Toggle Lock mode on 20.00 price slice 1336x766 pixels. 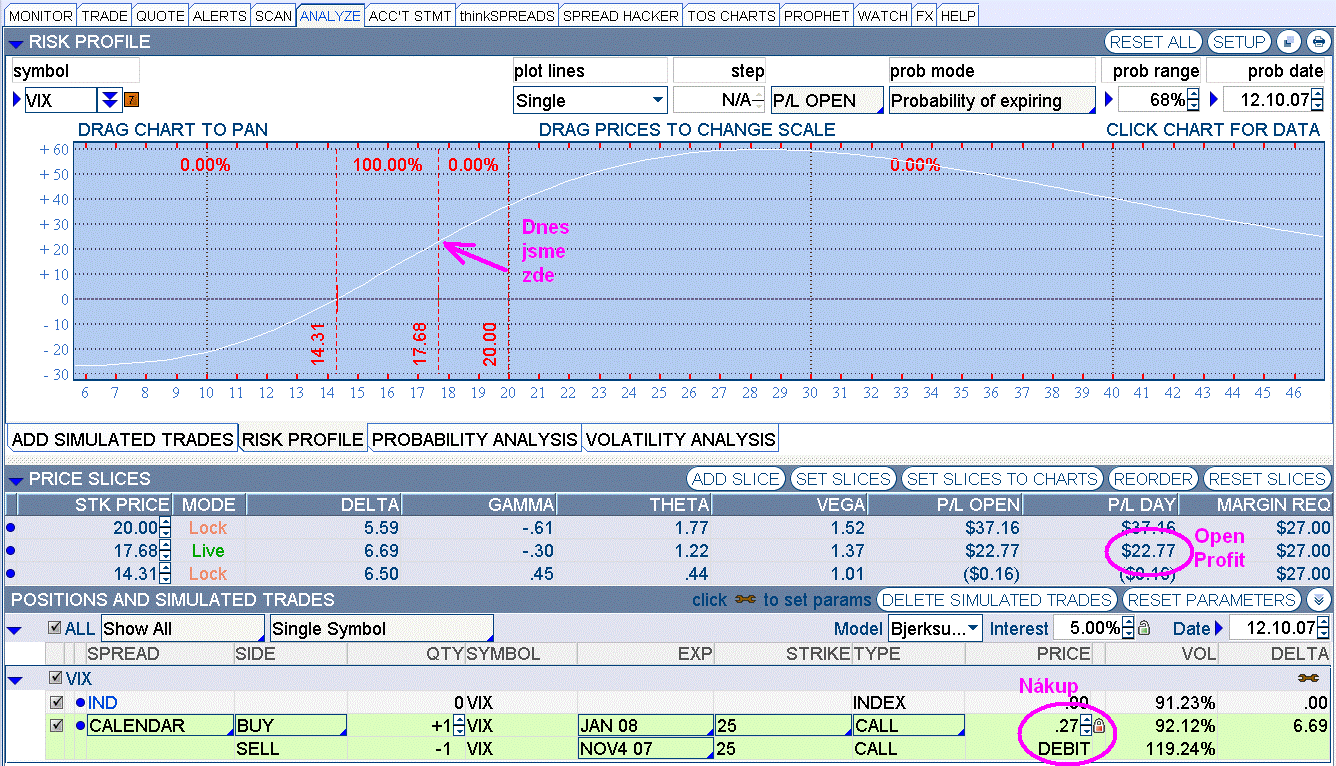208,528
